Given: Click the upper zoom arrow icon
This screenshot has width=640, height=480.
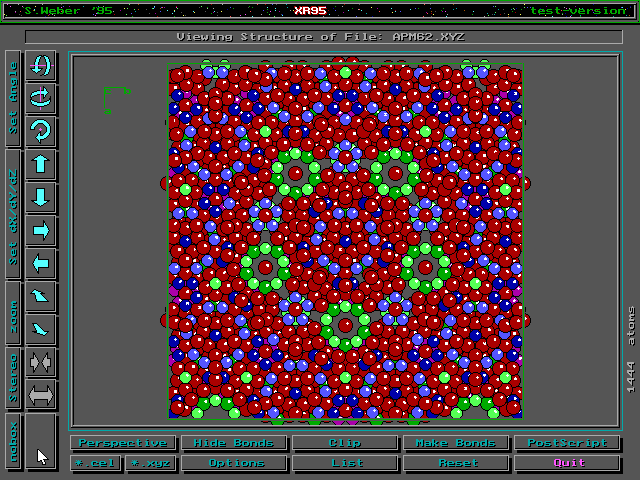Looking at the screenshot, I should coord(40,296).
